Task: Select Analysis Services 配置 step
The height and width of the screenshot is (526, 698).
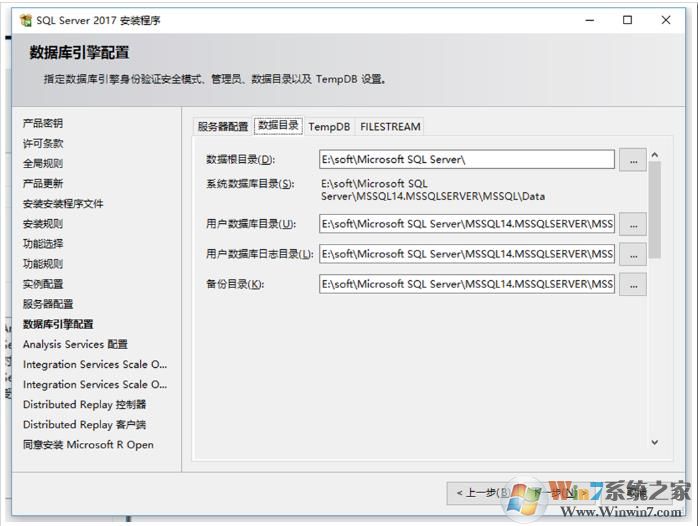Action: pyautogui.click(x=75, y=344)
